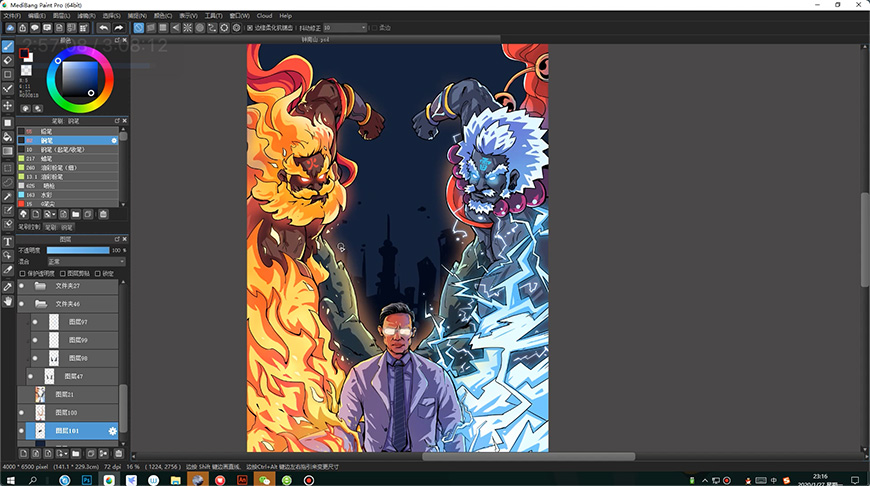The width and height of the screenshot is (870, 486).
Task: Delete layer using layer panel trash icon
Action: [118, 454]
